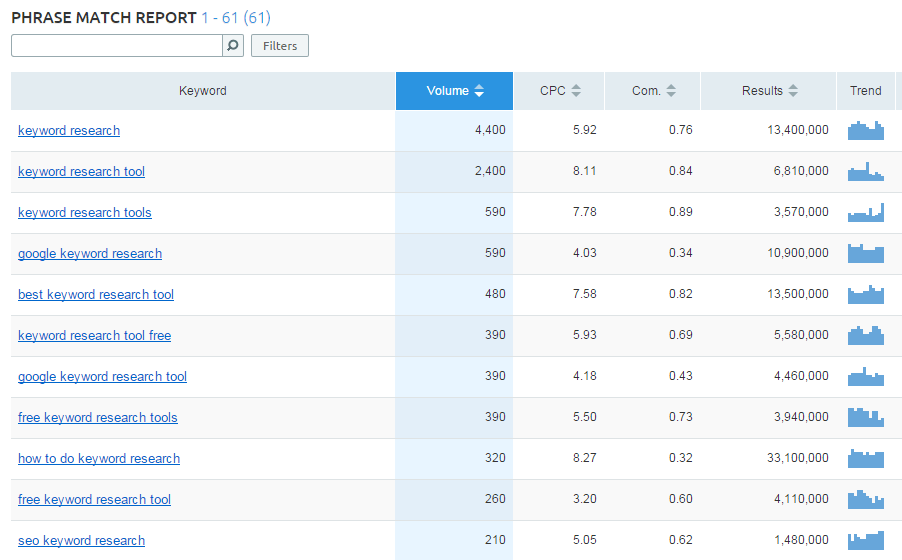
Task: Click the magnifier search icon button
Action: tap(233, 45)
